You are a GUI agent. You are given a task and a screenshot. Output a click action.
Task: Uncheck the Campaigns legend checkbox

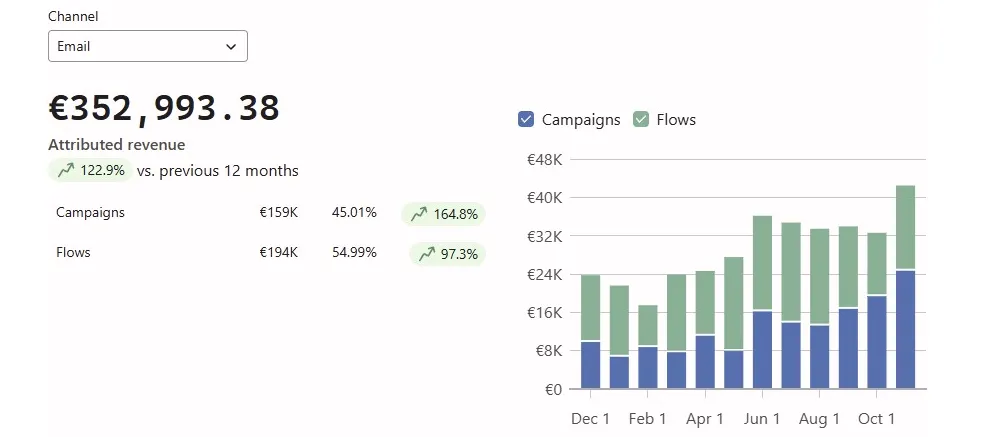point(526,120)
